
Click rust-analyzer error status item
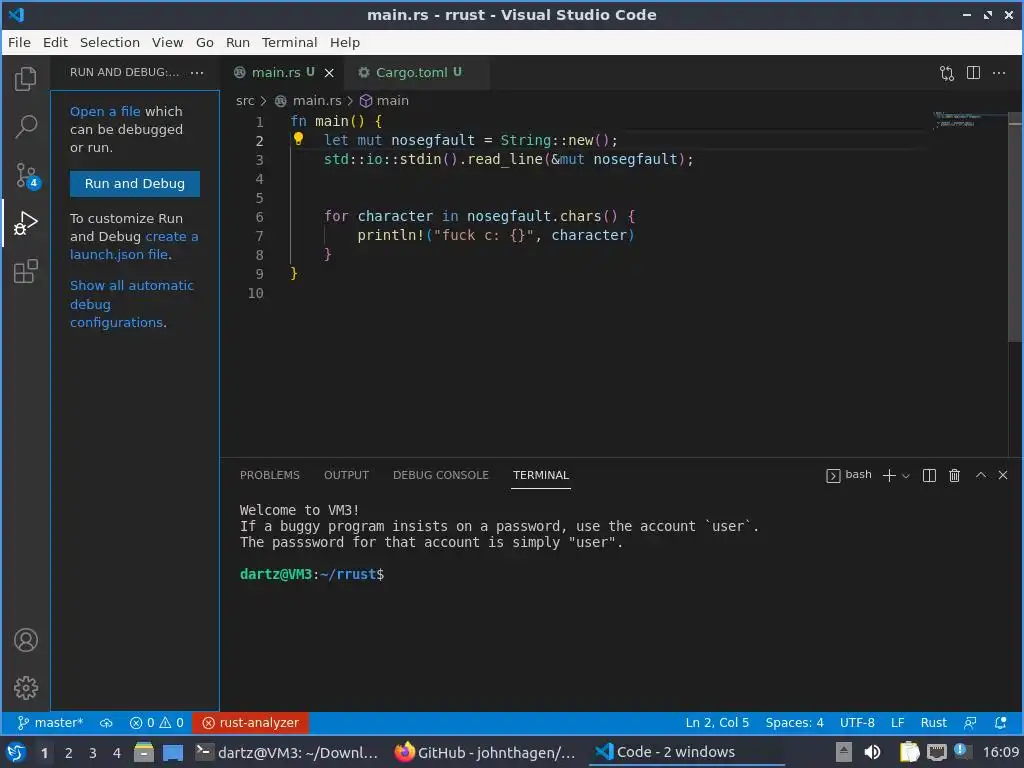pyautogui.click(x=250, y=723)
